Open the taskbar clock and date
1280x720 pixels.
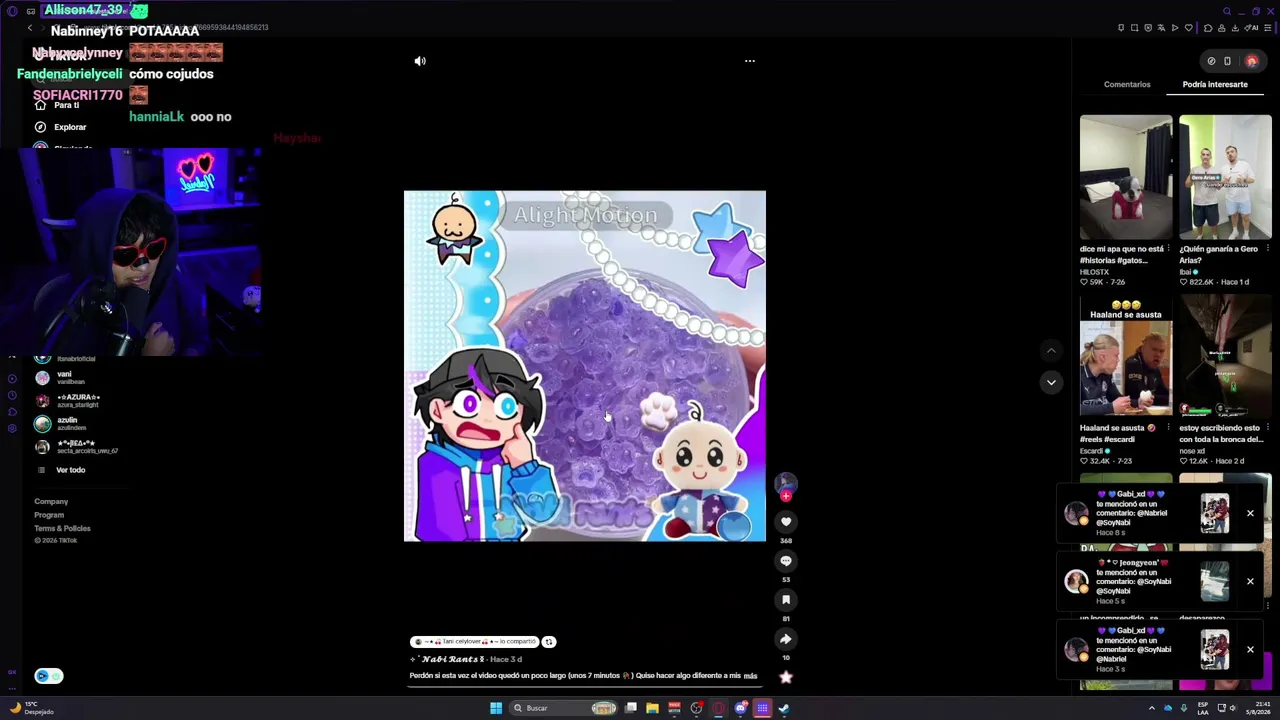pyautogui.click(x=1258, y=709)
